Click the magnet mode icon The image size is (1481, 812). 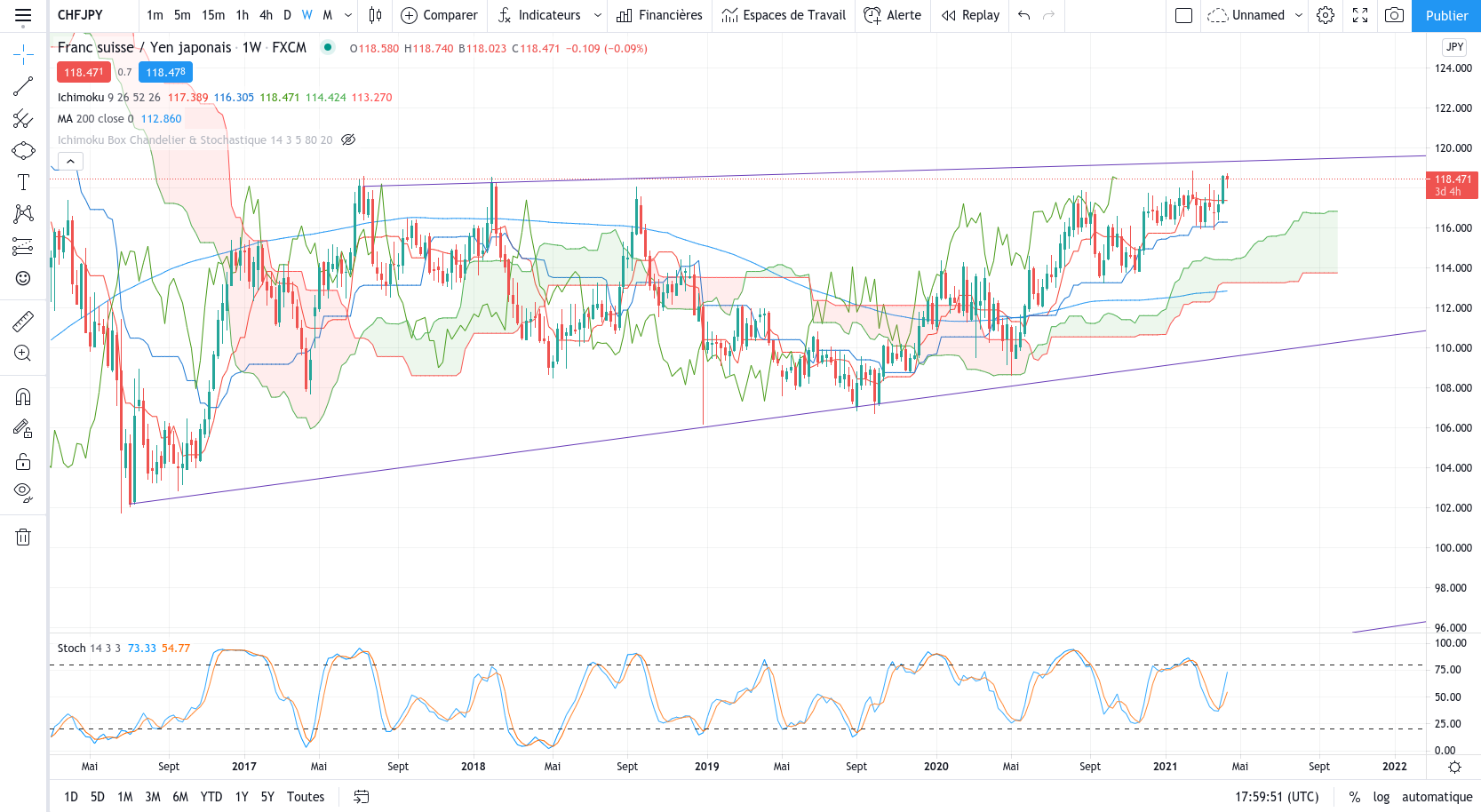coord(23,397)
